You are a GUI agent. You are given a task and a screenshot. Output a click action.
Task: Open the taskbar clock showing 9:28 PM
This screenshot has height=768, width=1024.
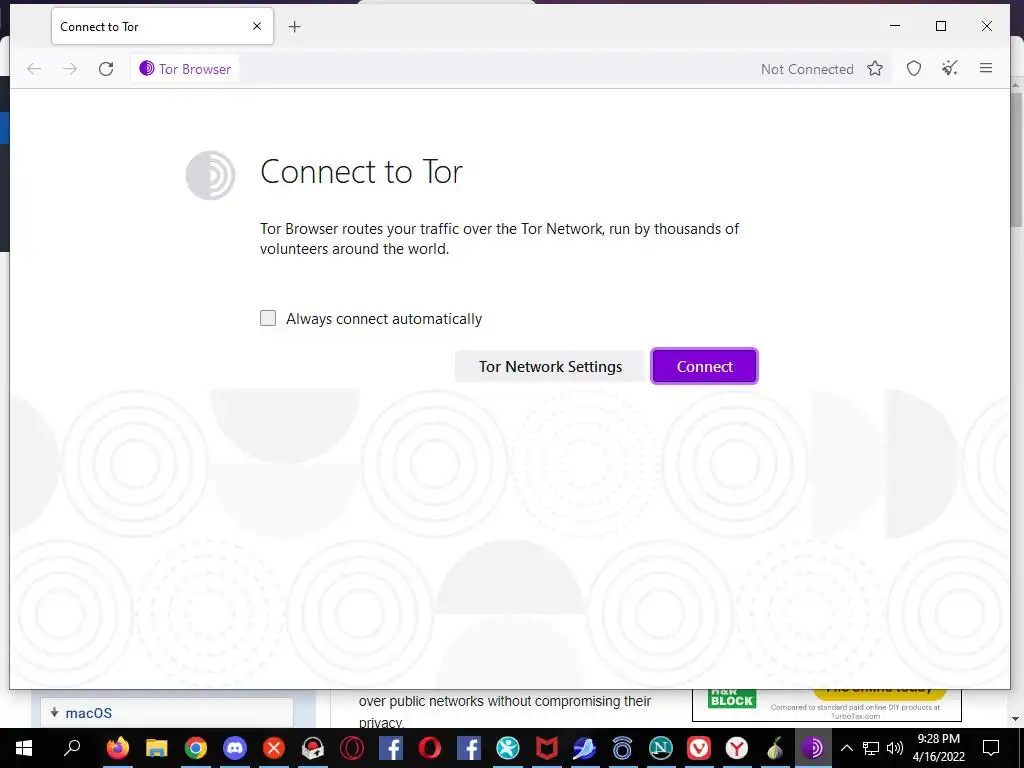point(938,748)
